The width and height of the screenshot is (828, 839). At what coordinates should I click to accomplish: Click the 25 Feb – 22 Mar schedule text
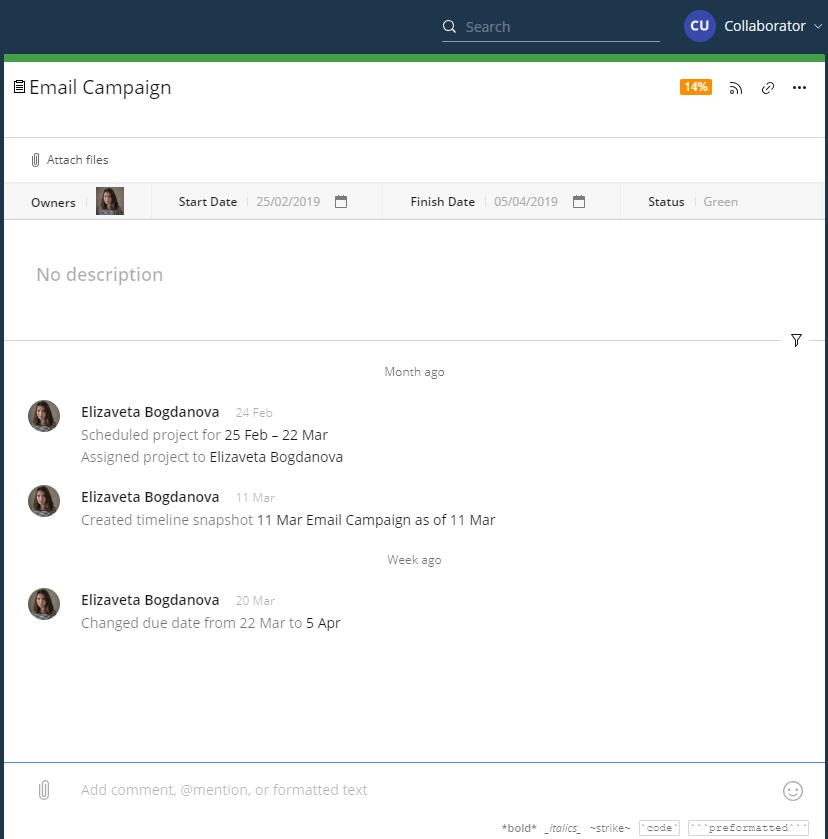click(x=276, y=435)
